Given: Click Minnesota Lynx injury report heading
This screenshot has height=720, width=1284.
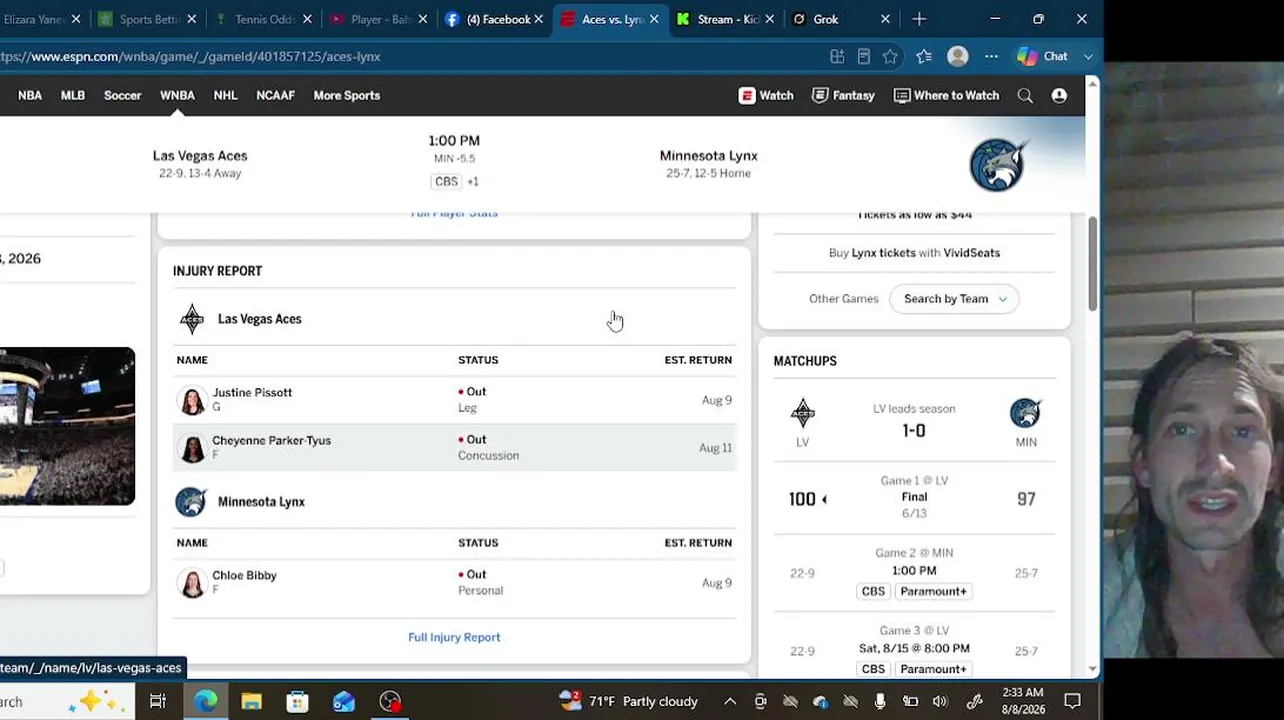Looking at the screenshot, I should click(x=261, y=502).
